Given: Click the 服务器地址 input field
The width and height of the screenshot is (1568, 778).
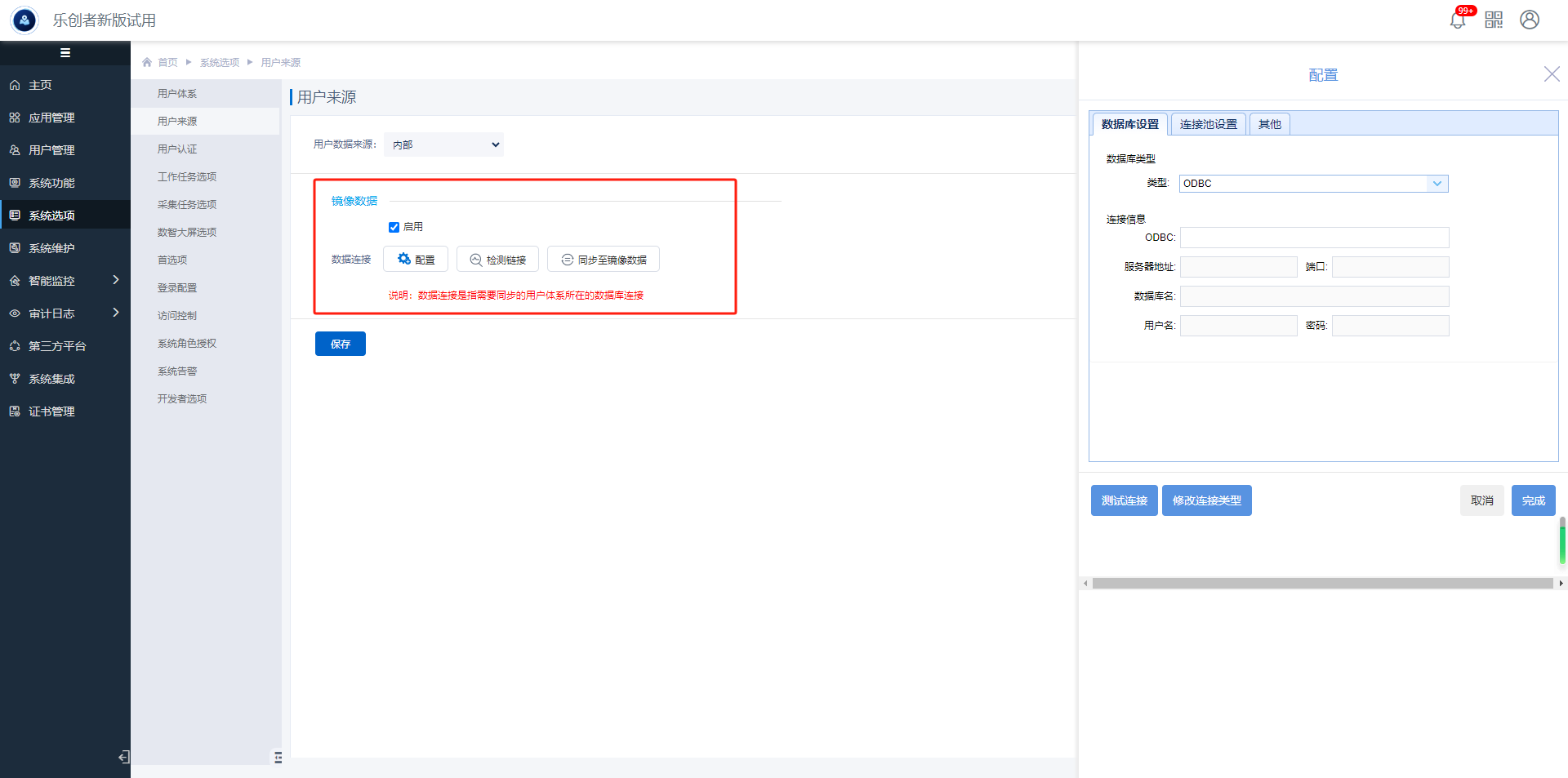Looking at the screenshot, I should click(x=1238, y=267).
